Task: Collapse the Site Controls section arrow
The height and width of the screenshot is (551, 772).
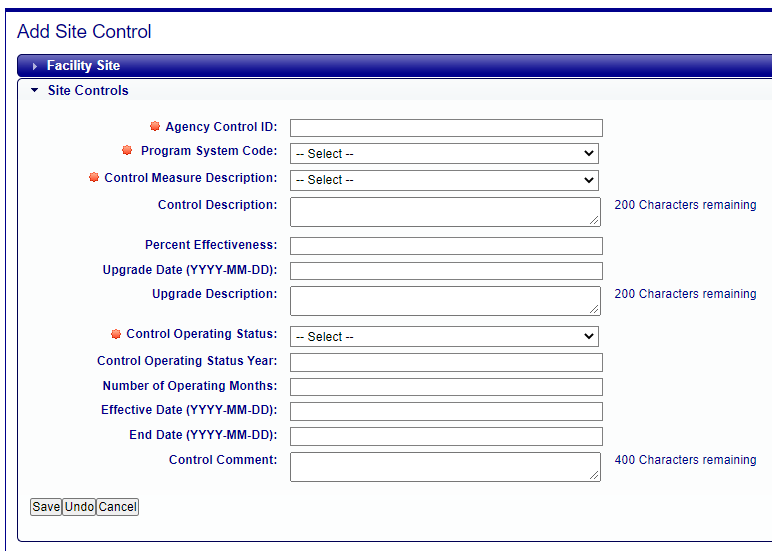Action: pyautogui.click(x=34, y=90)
